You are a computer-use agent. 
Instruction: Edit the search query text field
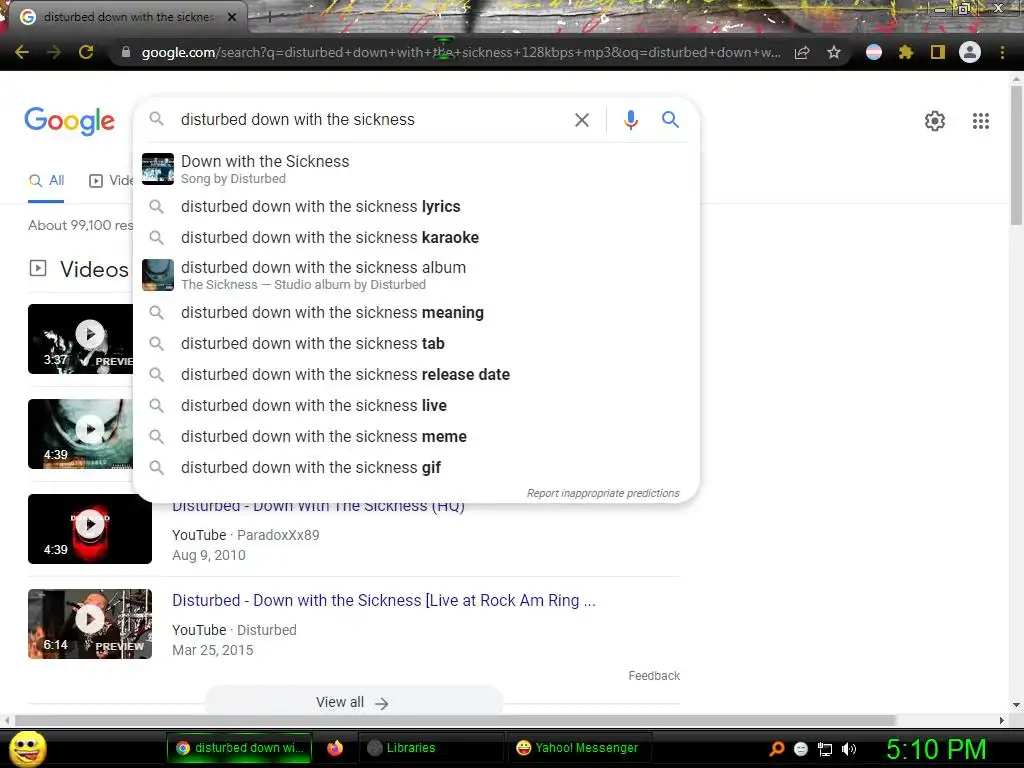point(369,120)
